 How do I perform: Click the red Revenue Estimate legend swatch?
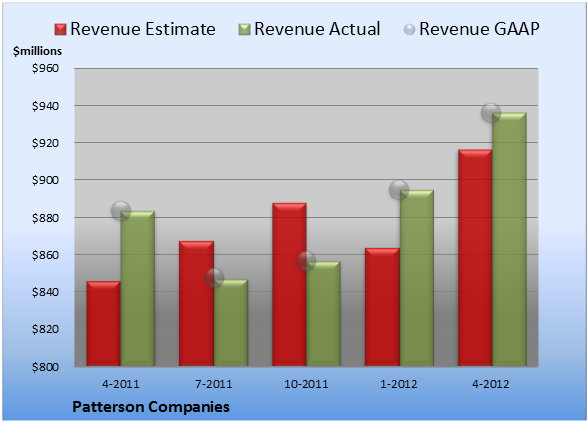[x=60, y=30]
